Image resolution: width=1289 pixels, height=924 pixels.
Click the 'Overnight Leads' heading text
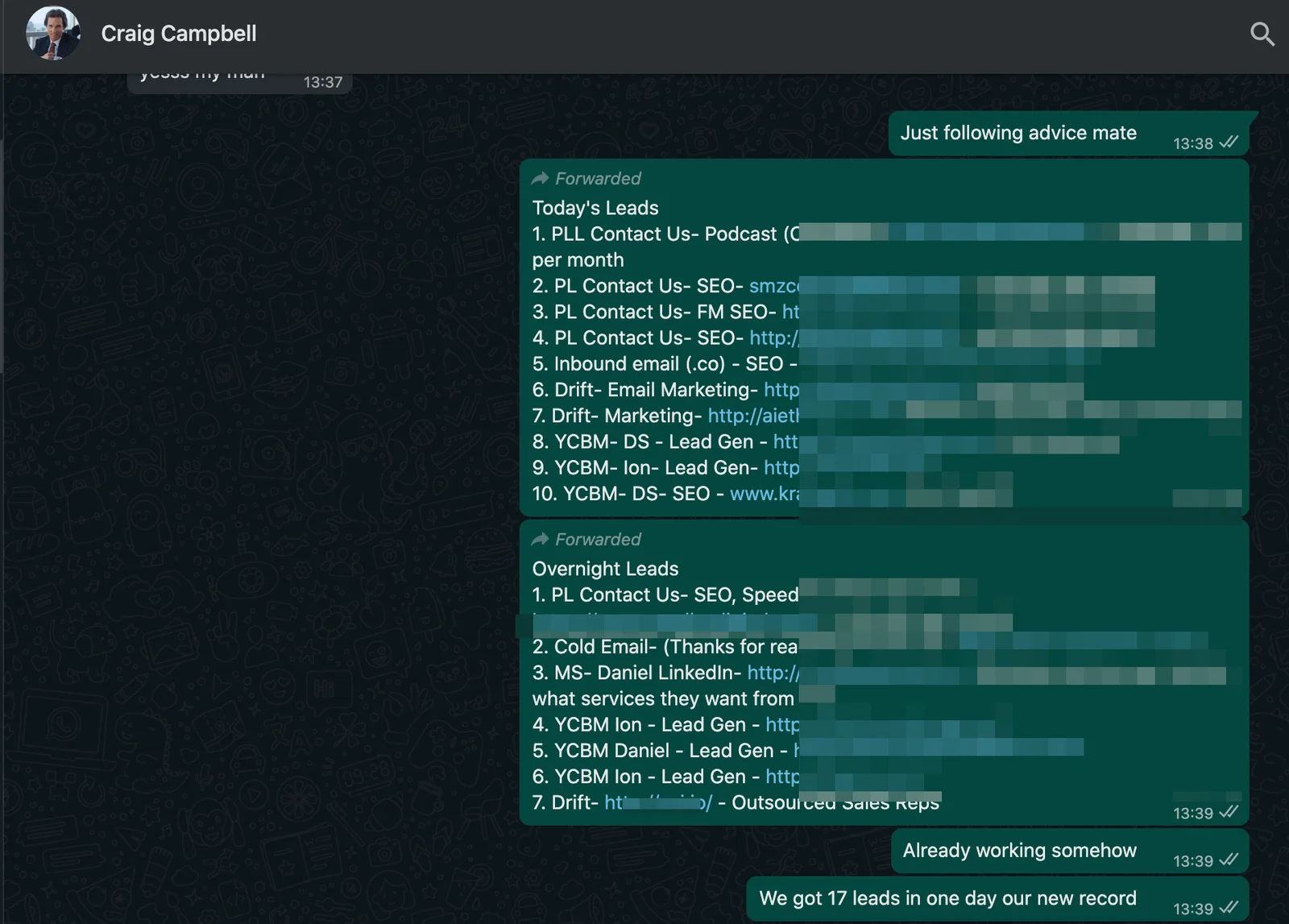click(x=605, y=569)
